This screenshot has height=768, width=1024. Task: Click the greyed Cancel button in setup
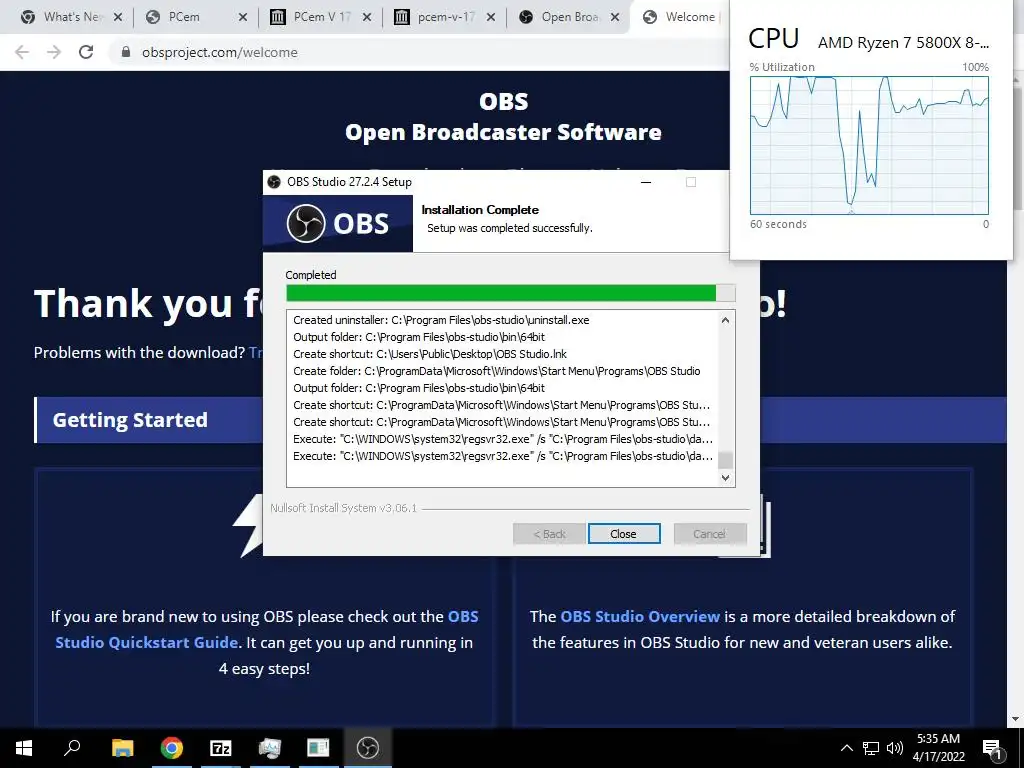pyautogui.click(x=710, y=534)
